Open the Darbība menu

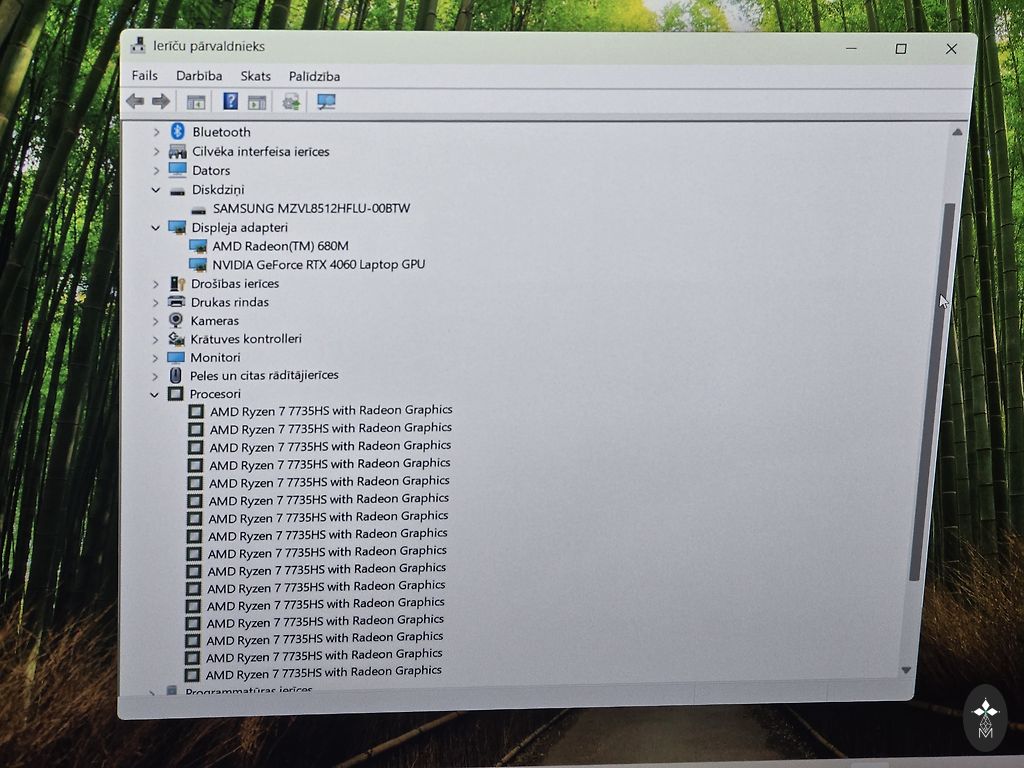point(199,76)
